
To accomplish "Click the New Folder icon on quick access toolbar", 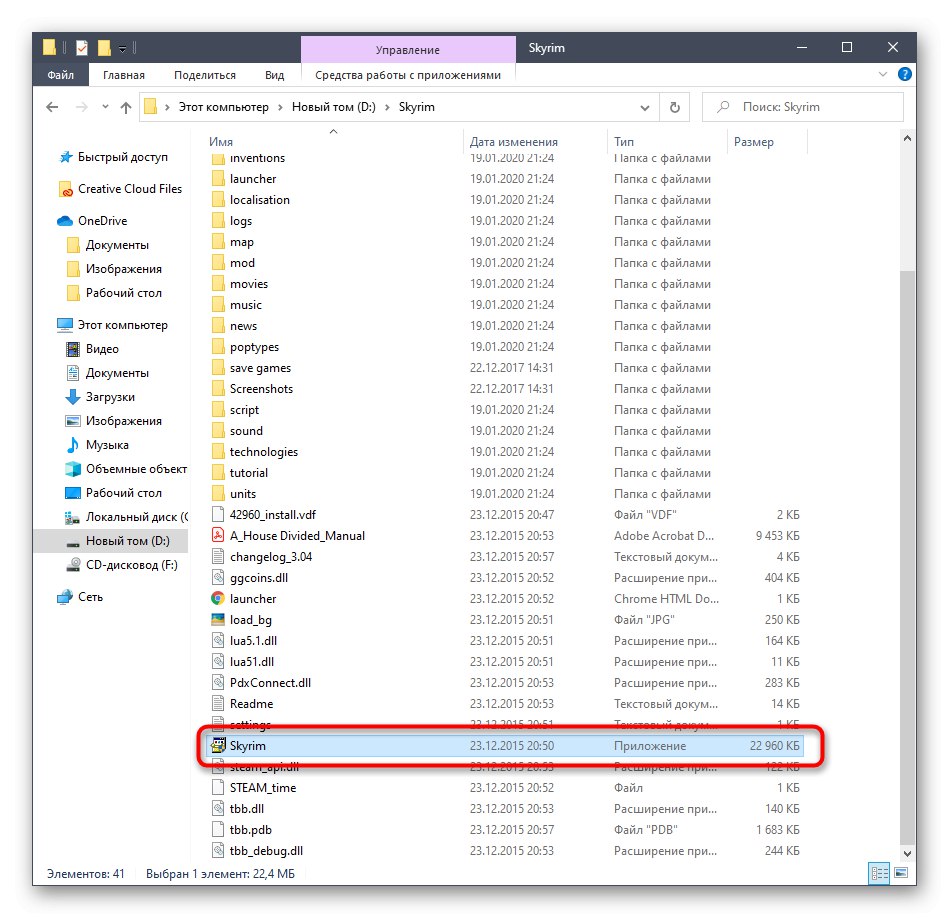I will (104, 46).
